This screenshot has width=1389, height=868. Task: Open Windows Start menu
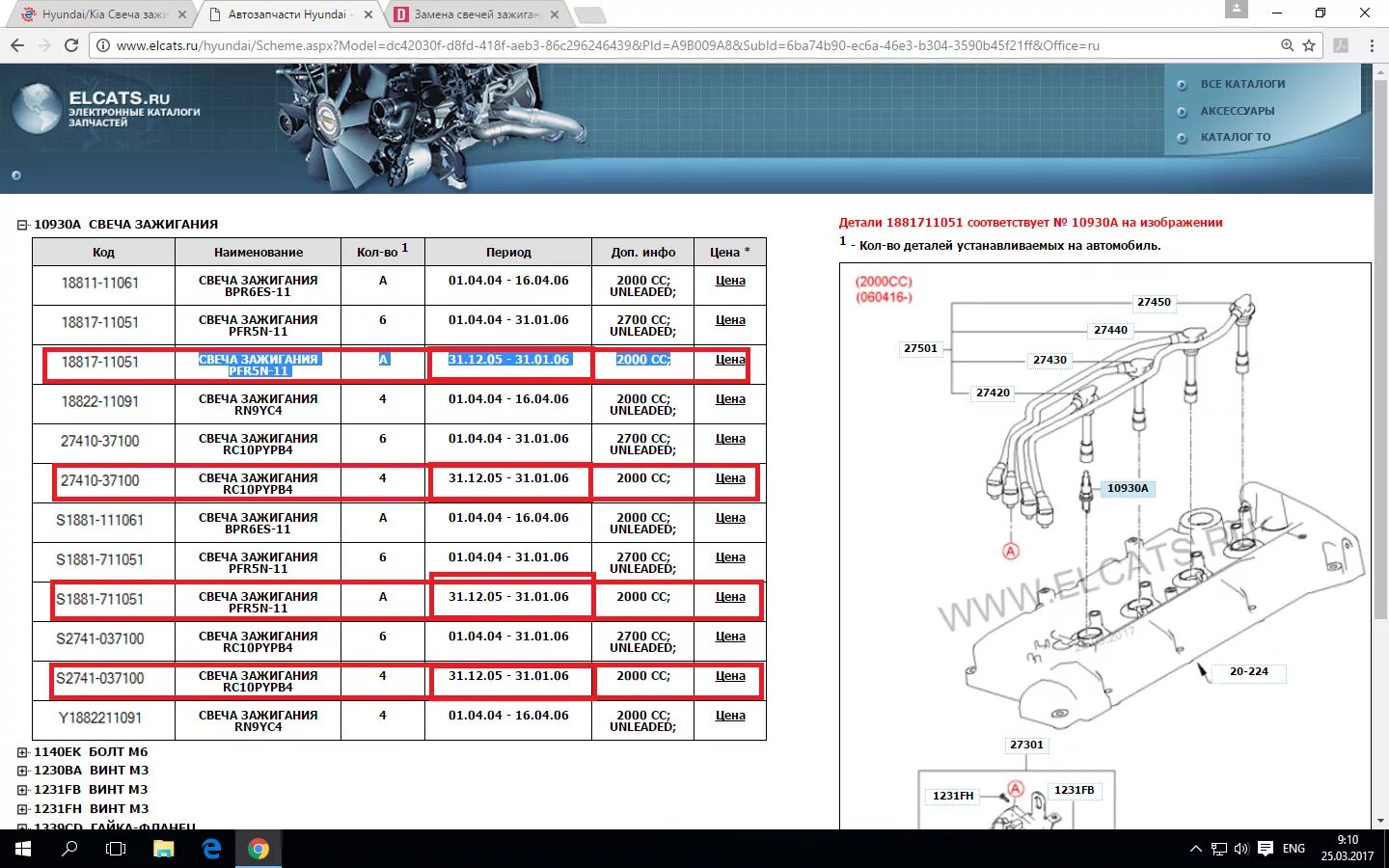point(22,849)
